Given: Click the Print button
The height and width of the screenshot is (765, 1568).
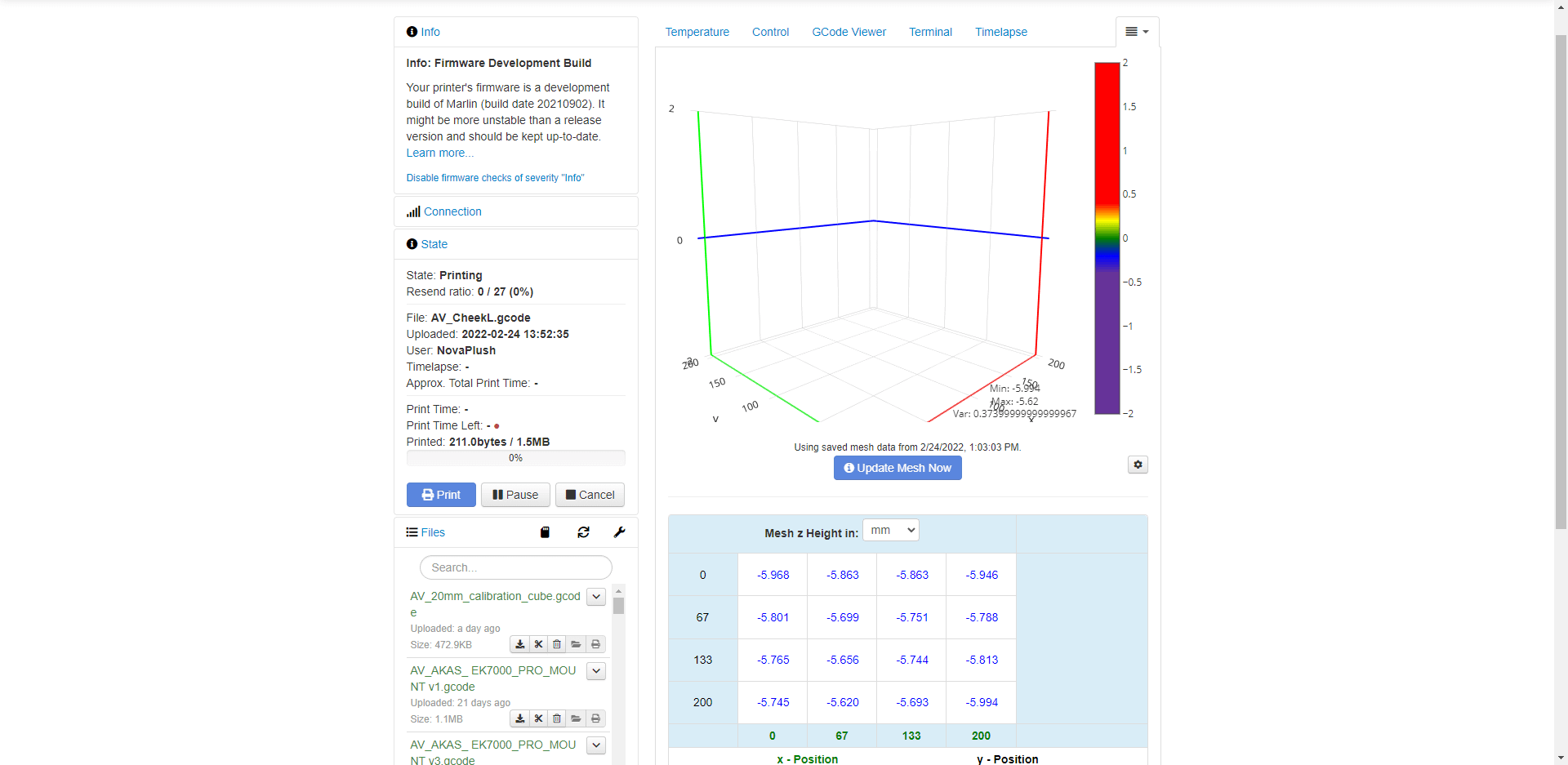Looking at the screenshot, I should coord(441,495).
